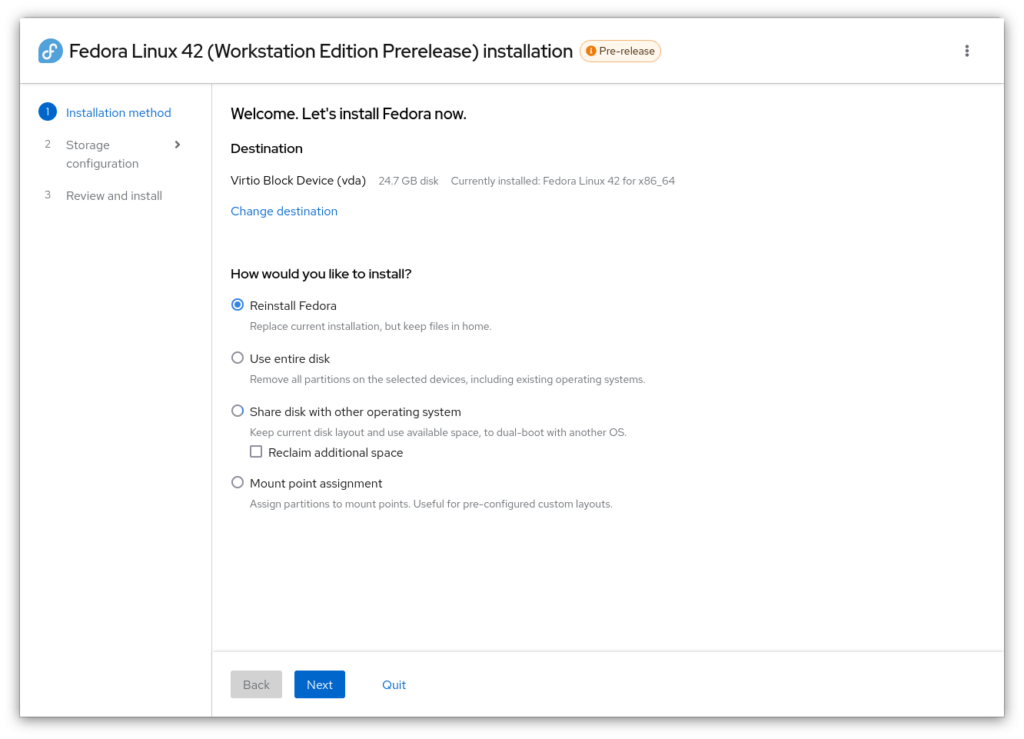Click the Virtio Block Device (vda) entry
Image resolution: width=1024 pixels, height=739 pixels.
[x=298, y=181]
